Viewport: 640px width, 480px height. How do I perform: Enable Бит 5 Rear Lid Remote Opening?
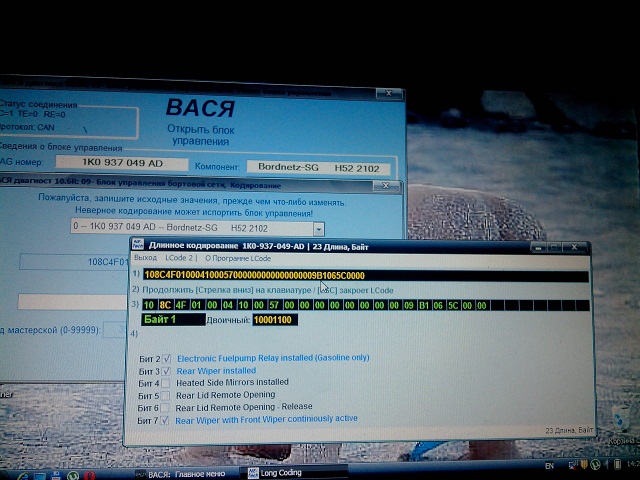[165, 396]
